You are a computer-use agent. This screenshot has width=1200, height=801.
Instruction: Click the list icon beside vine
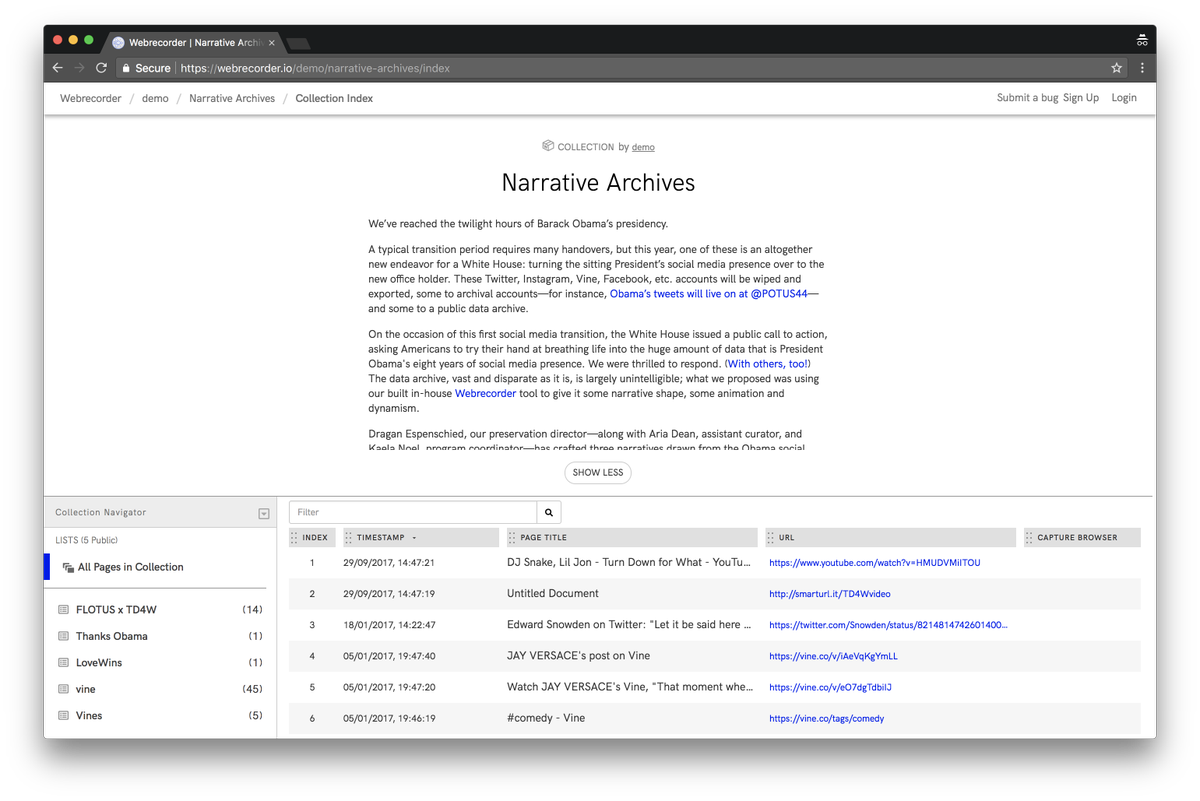click(63, 689)
